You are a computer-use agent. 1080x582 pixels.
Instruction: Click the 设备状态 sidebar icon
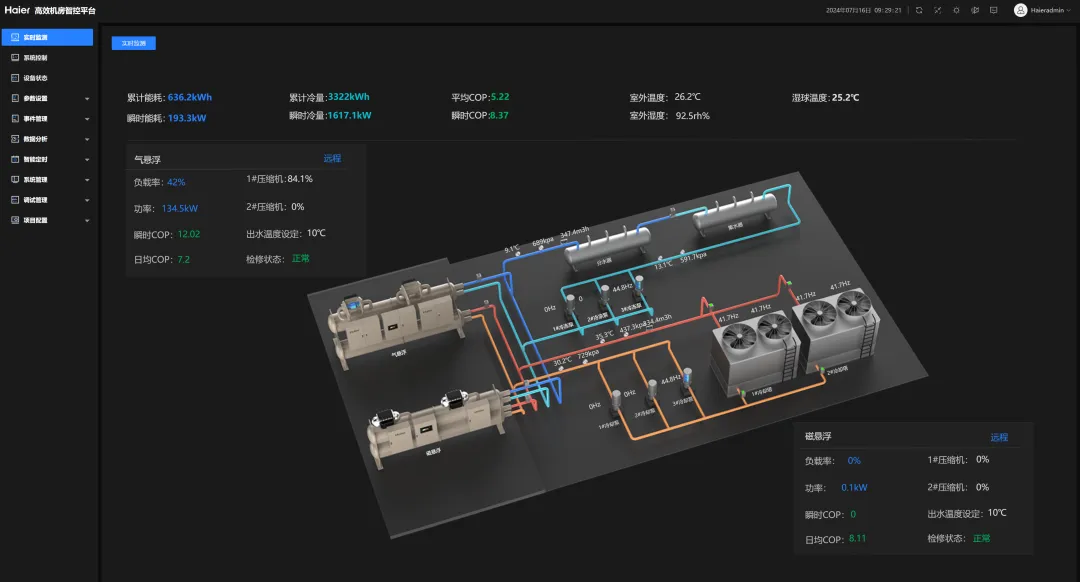tap(14, 78)
